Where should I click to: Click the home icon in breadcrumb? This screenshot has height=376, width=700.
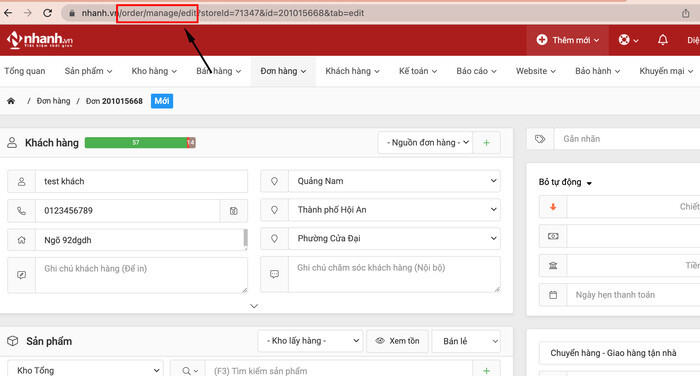click(11, 101)
